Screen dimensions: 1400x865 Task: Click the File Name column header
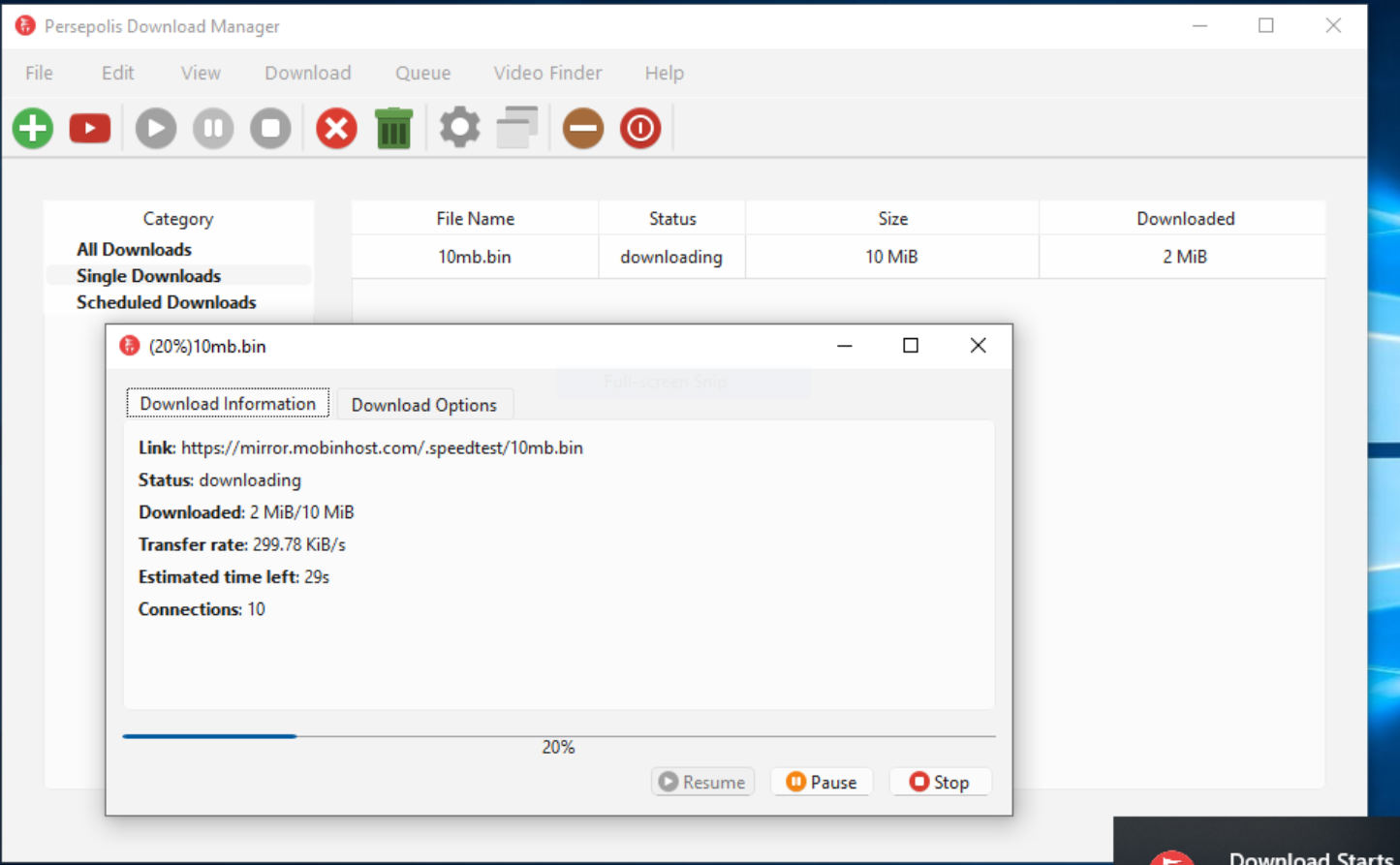(x=475, y=219)
